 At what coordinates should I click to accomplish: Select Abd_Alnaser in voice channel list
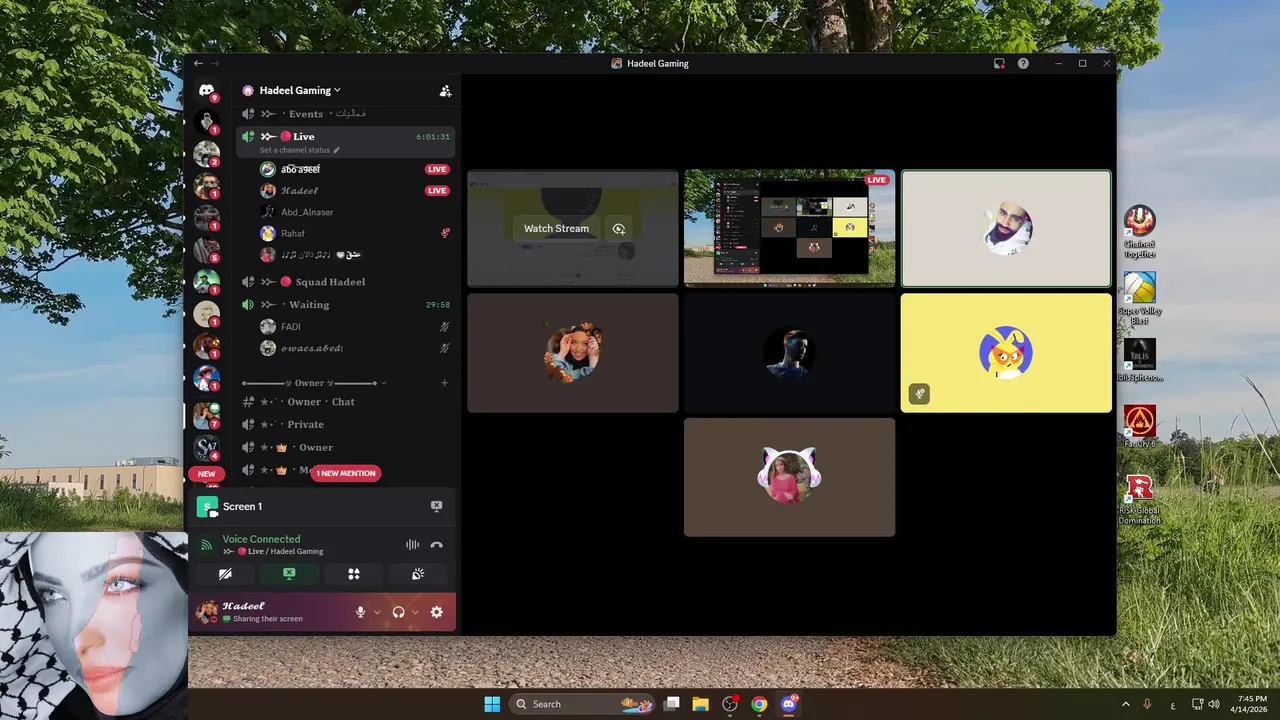tap(307, 212)
